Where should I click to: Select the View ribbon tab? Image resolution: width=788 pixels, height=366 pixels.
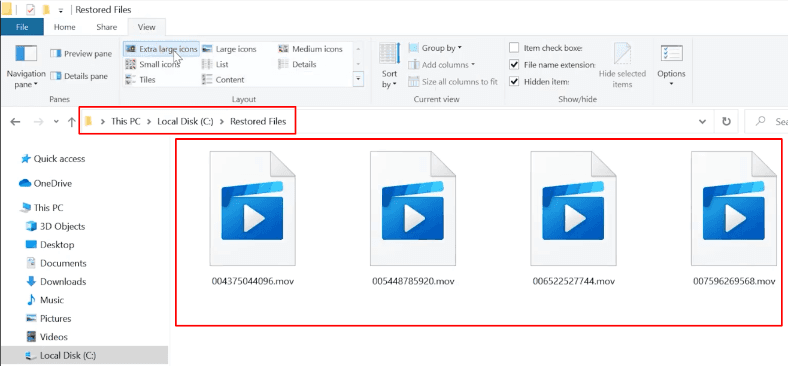[146, 27]
